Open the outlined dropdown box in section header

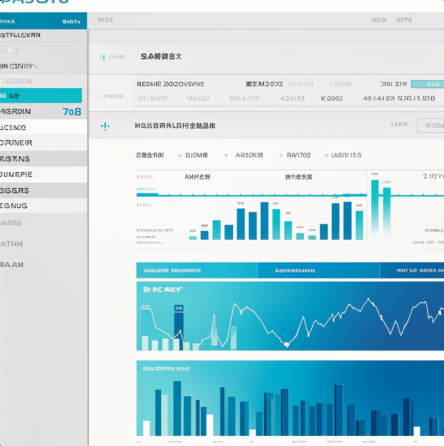click(431, 125)
